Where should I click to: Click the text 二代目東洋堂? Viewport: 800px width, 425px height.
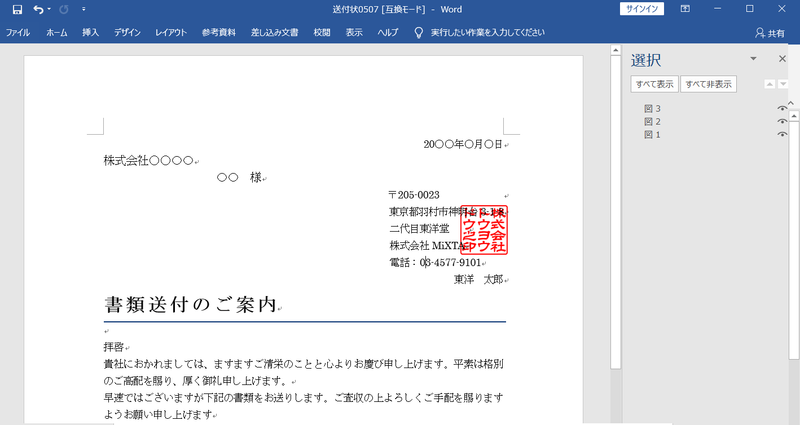pos(419,229)
